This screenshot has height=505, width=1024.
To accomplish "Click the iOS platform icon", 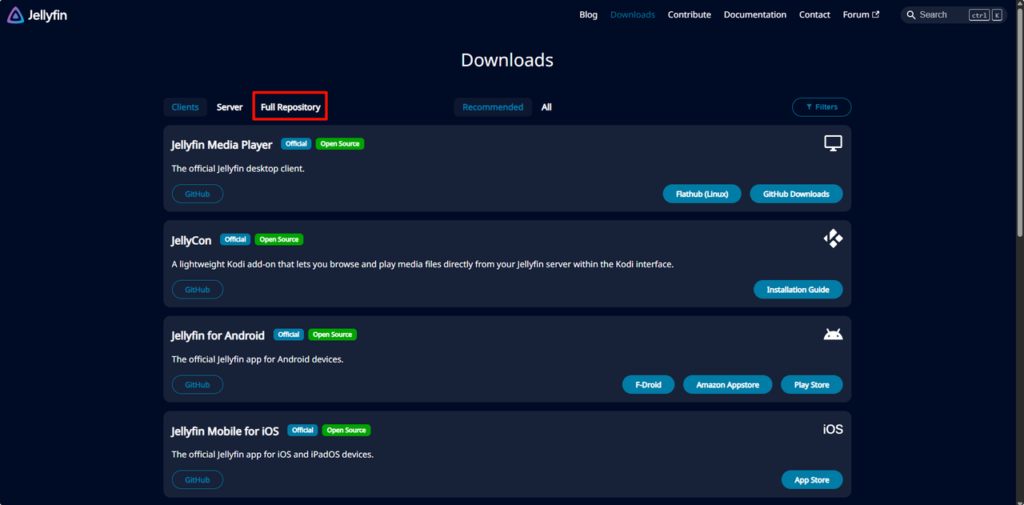I will point(832,429).
